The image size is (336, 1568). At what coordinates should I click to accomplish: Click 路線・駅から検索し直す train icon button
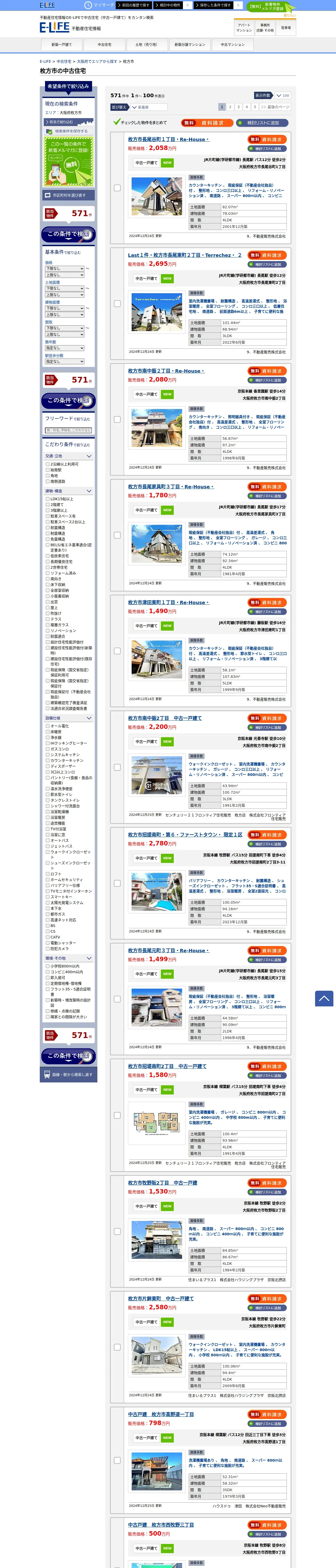[68, 1074]
